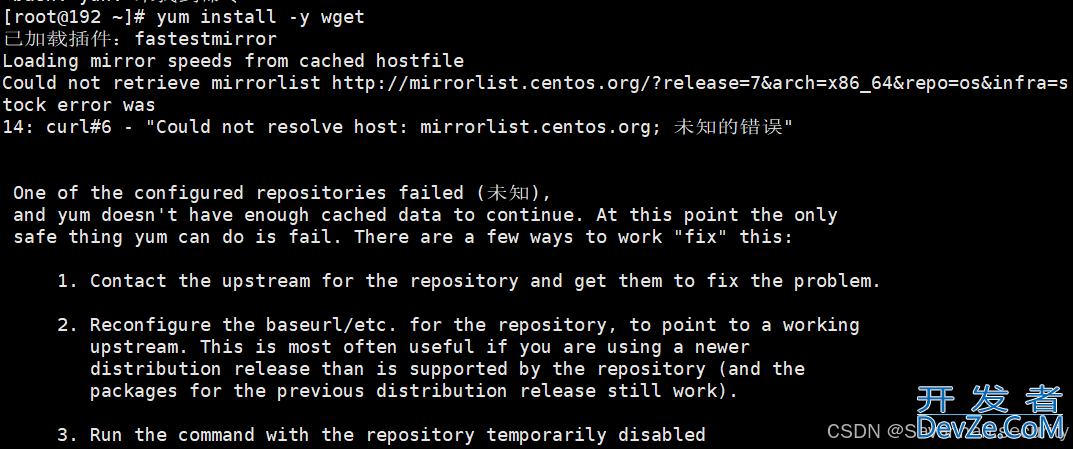Click the DevZe.CoM watermark logo
Screen dimensions: 1073x449
coord(990,424)
